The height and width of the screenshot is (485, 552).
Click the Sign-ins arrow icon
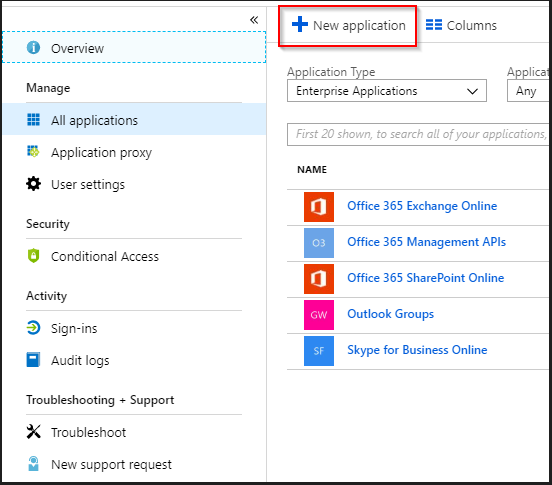coord(33,328)
